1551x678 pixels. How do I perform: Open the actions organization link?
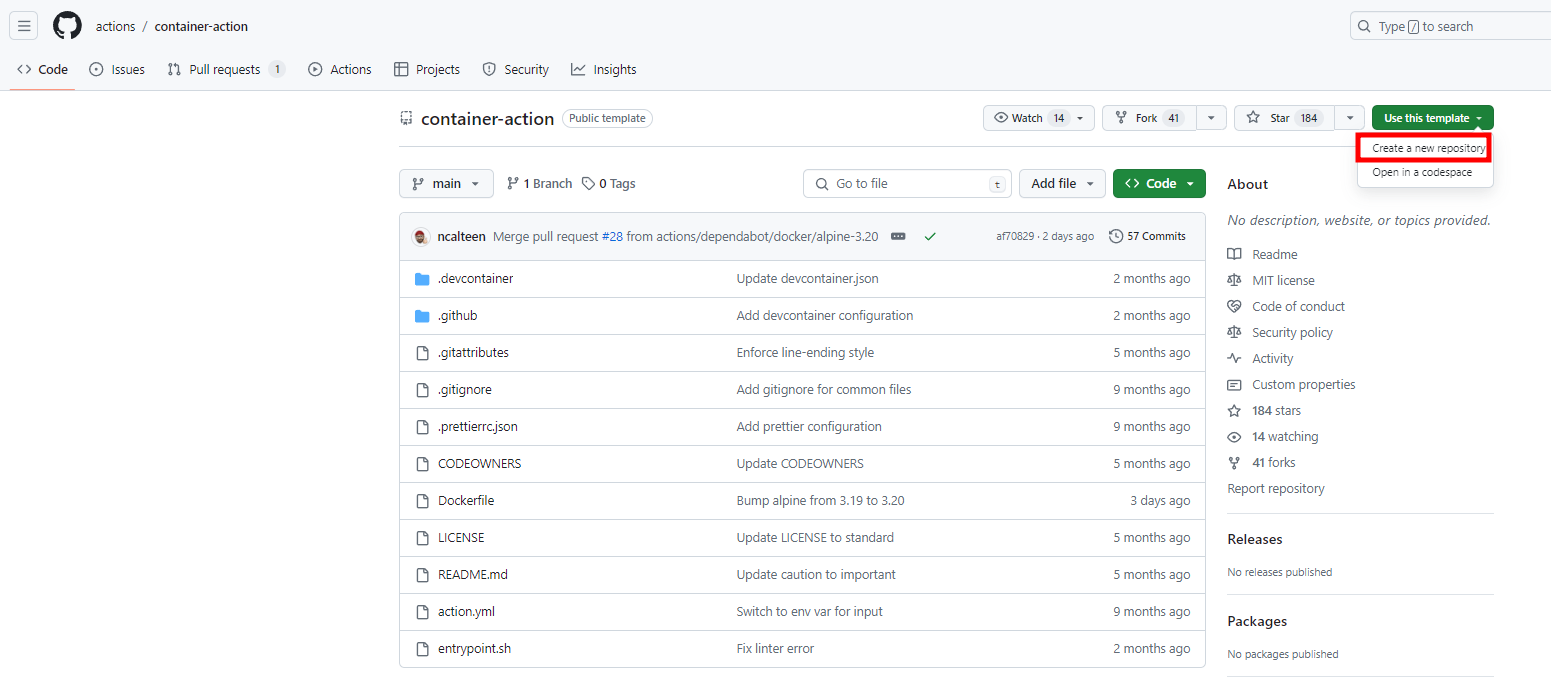(x=115, y=27)
